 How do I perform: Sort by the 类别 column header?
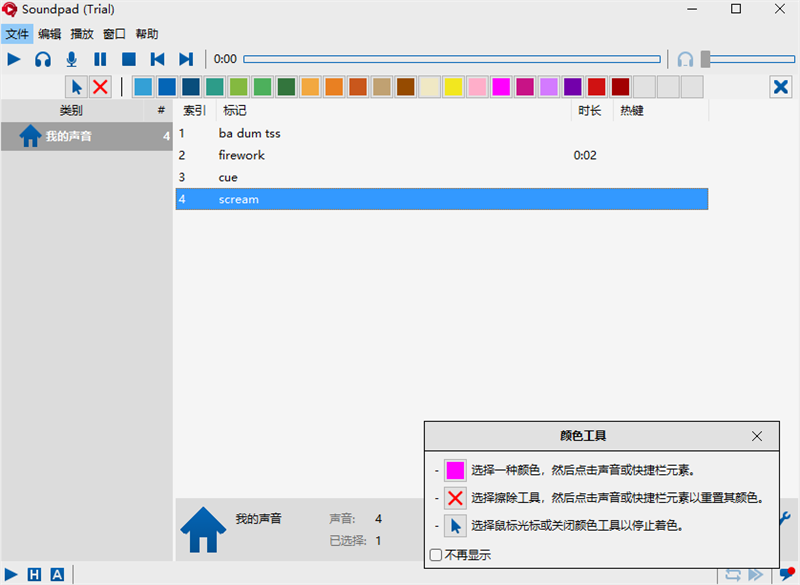71,111
